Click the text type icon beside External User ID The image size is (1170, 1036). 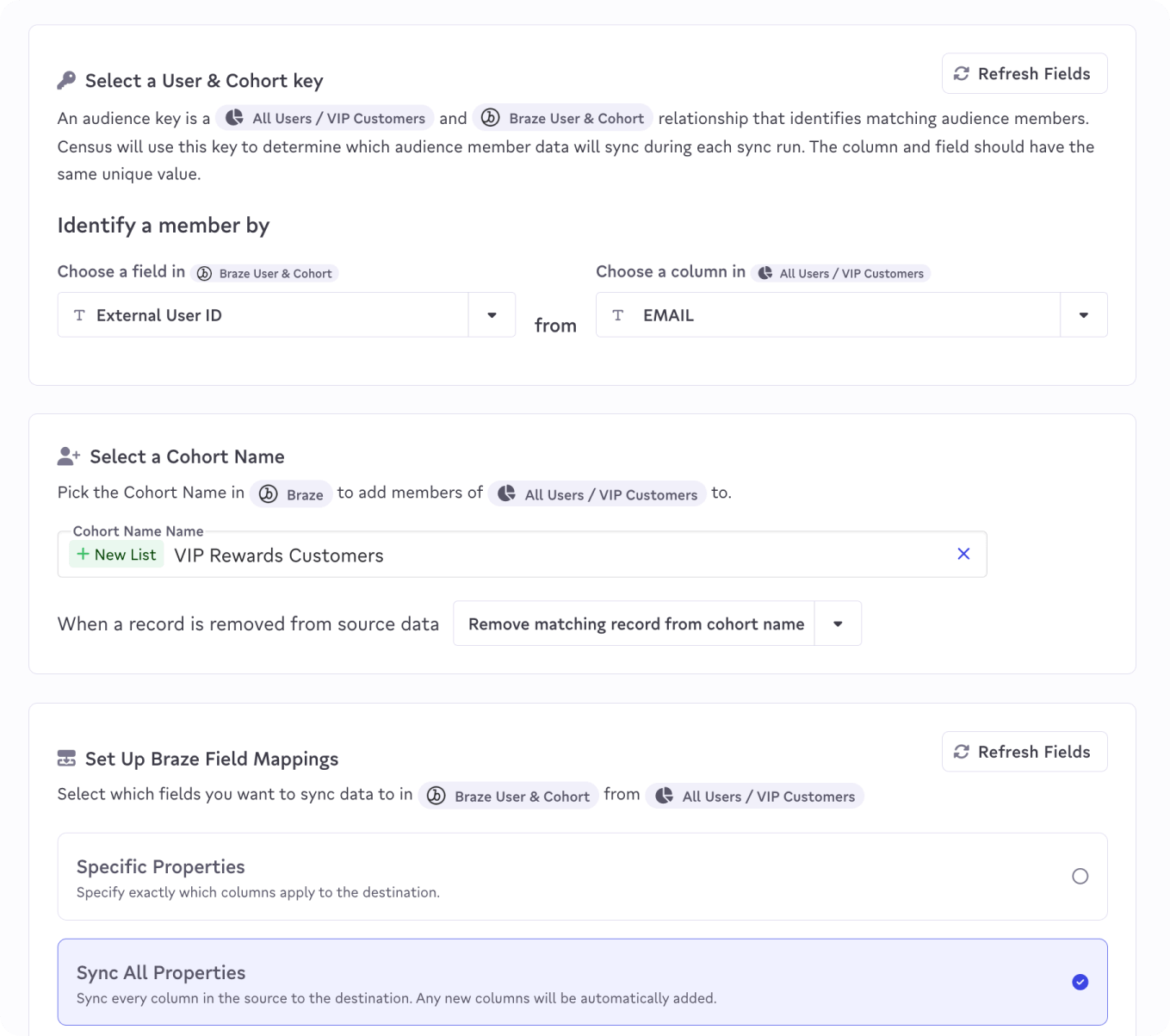79,315
